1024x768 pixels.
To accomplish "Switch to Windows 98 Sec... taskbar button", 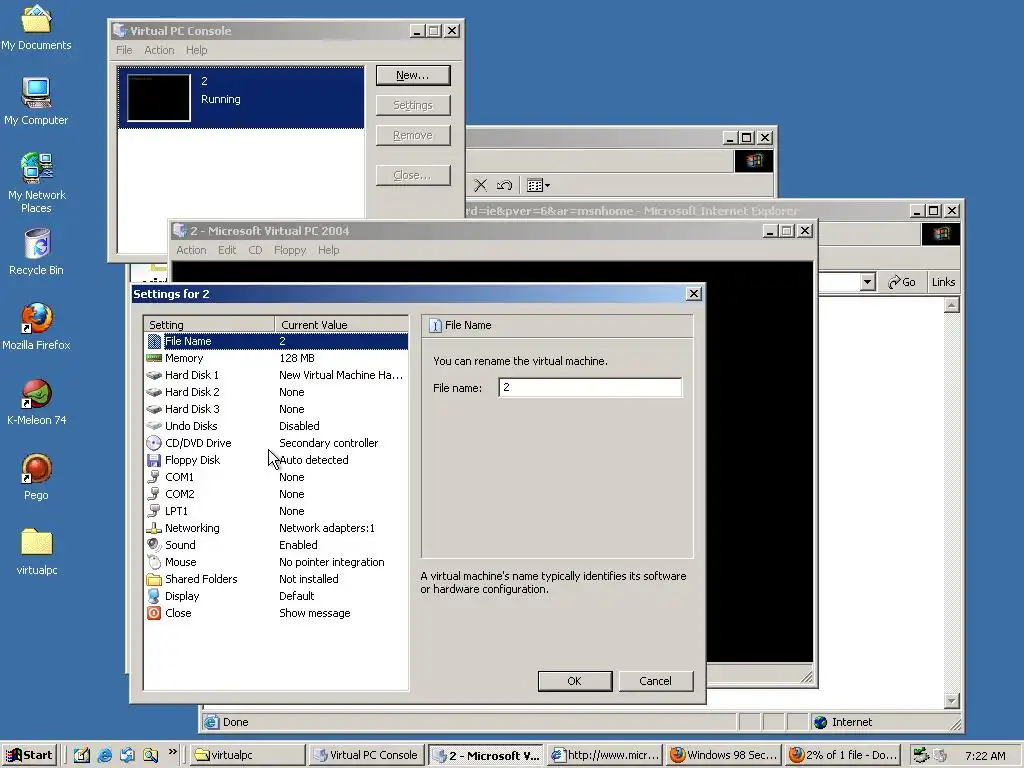I will [724, 755].
